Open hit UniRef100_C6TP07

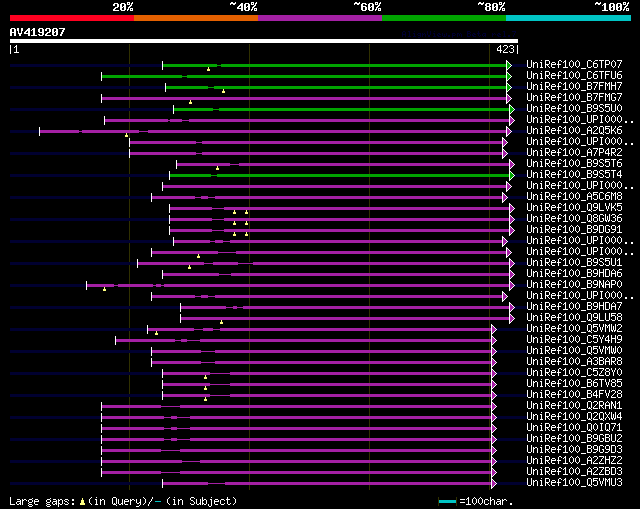(x=574, y=64)
